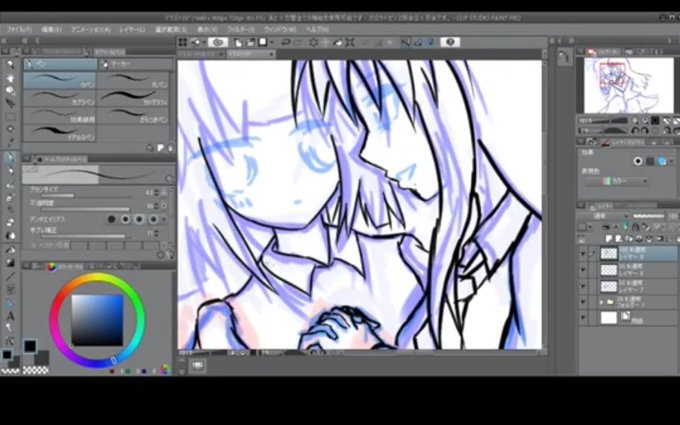Hide レイヤー 8 with its eye icon

(583, 270)
